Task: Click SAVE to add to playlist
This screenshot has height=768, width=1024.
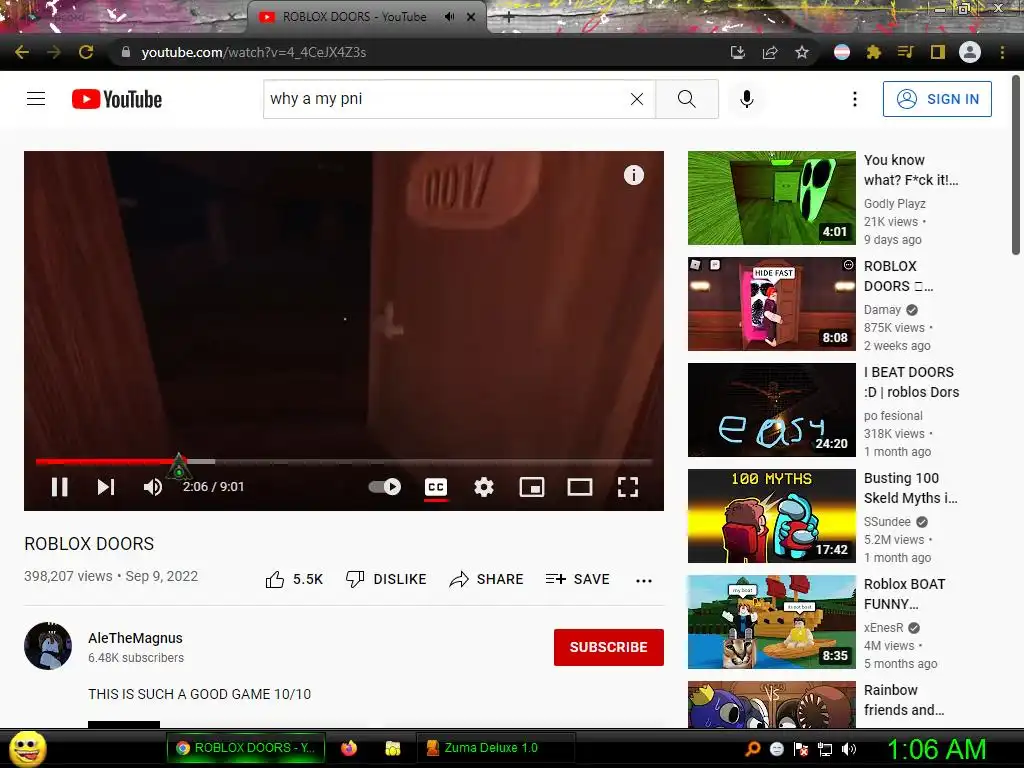Action: pos(577,579)
